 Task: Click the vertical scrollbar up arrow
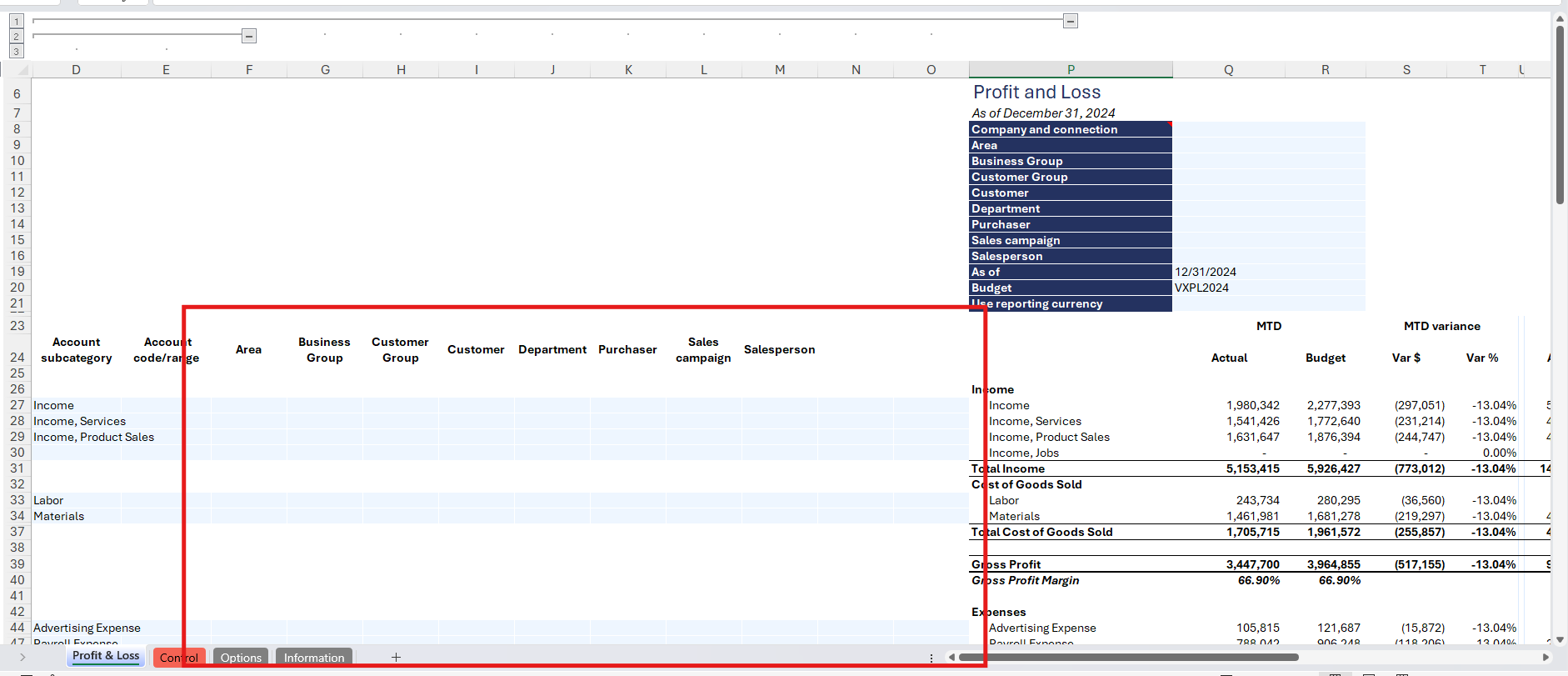tap(1560, 18)
